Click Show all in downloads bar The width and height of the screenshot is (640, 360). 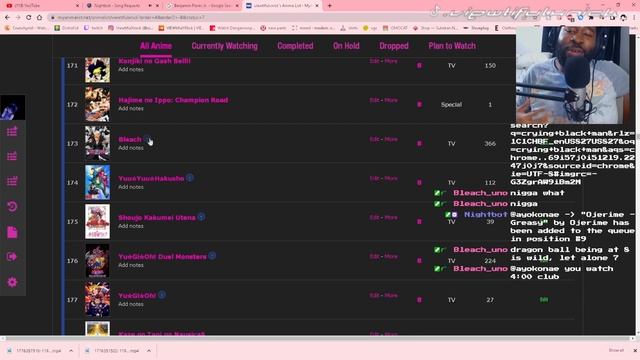click(616, 350)
